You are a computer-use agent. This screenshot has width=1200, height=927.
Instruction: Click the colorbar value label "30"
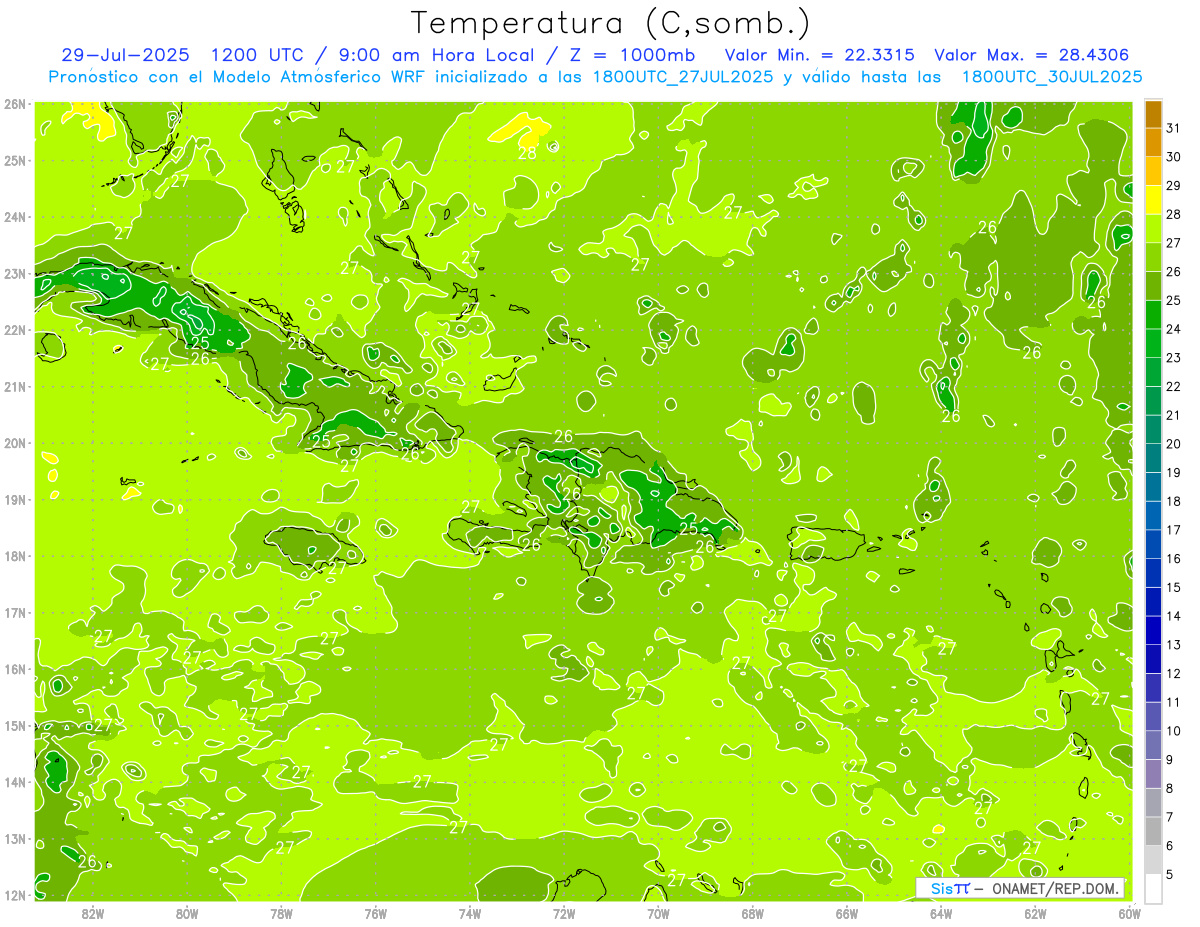[x=1173, y=157]
